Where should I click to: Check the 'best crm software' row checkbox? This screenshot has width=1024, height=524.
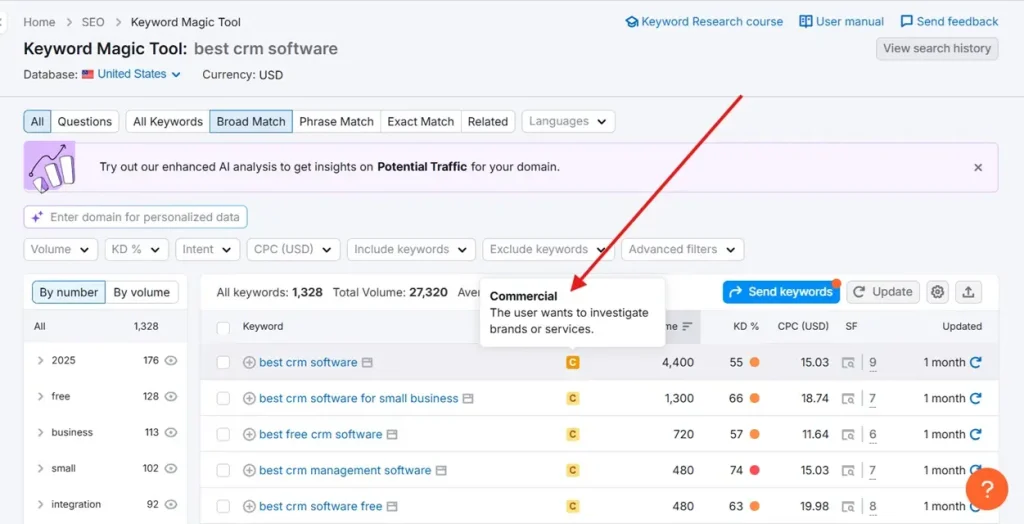coord(223,362)
